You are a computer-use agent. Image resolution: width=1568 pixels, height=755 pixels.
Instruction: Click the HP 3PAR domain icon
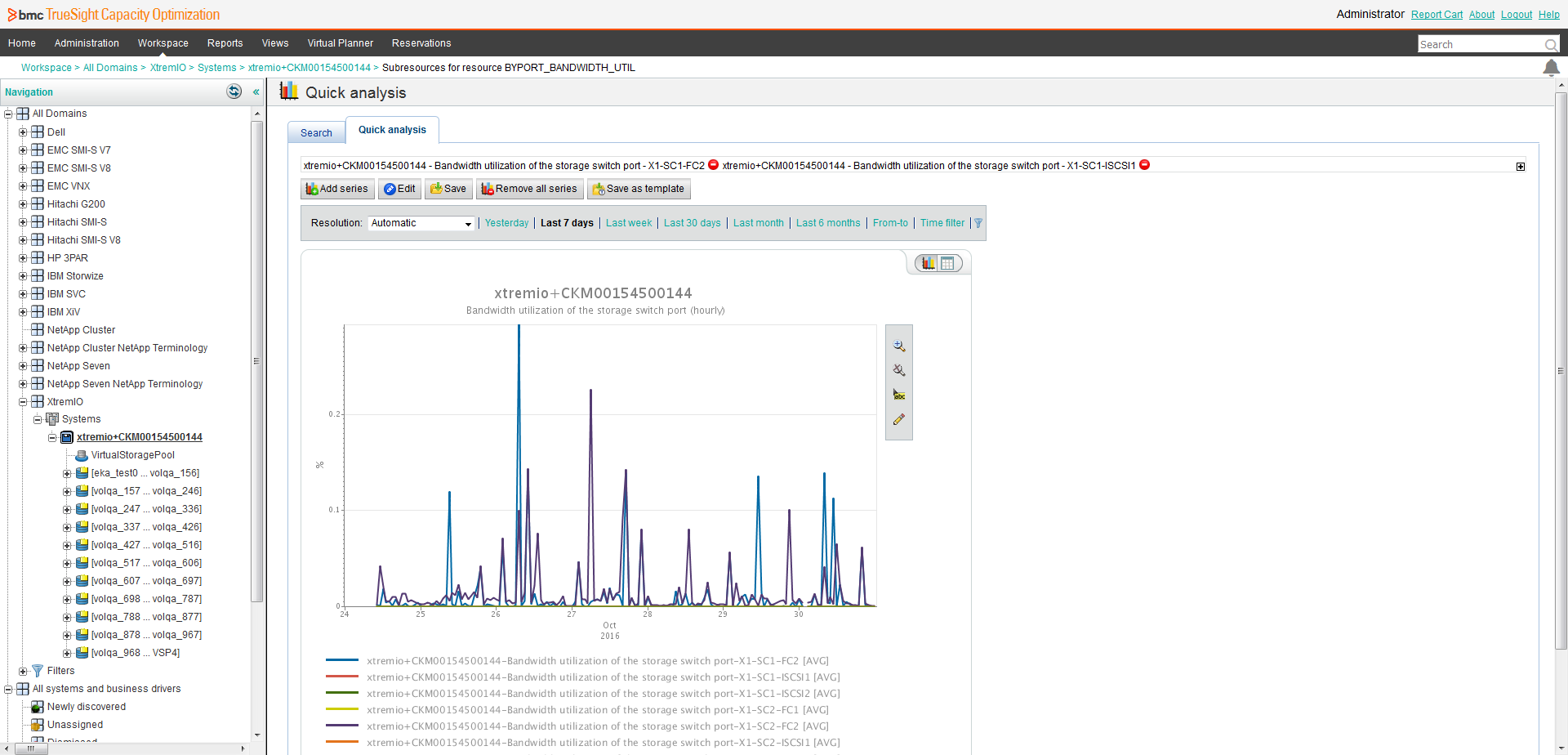(x=38, y=257)
